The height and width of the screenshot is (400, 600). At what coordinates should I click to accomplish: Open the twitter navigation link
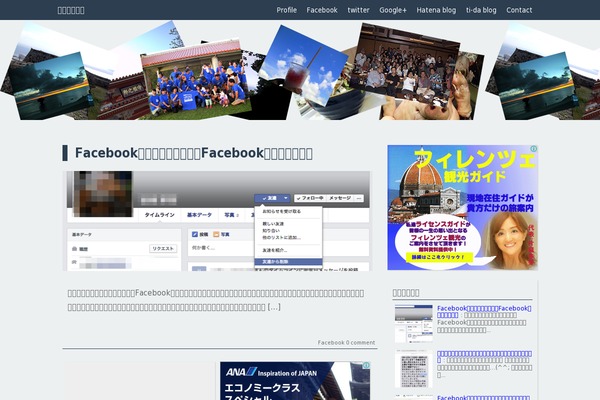point(358,10)
